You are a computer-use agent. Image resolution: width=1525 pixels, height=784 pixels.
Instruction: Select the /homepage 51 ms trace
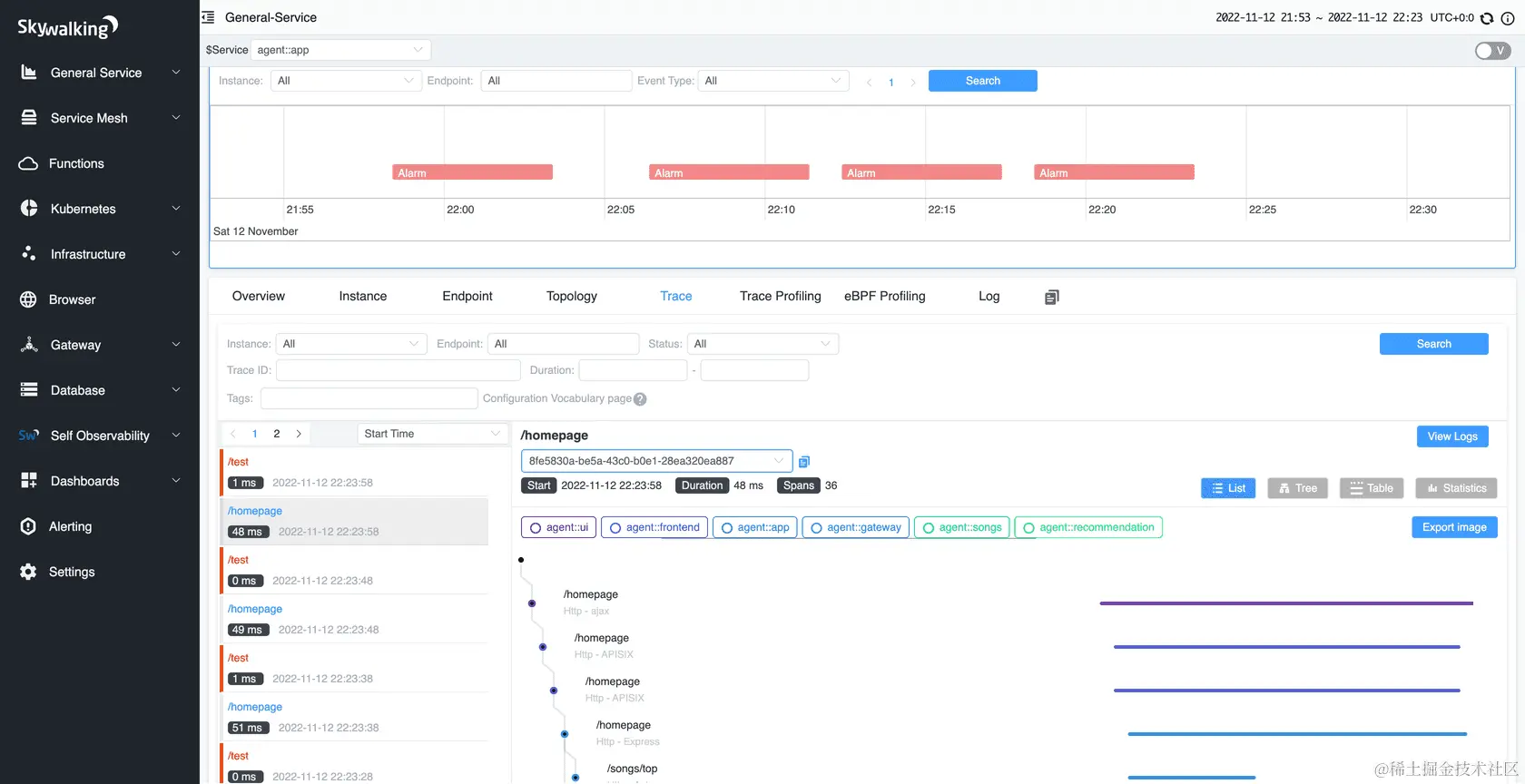point(355,717)
